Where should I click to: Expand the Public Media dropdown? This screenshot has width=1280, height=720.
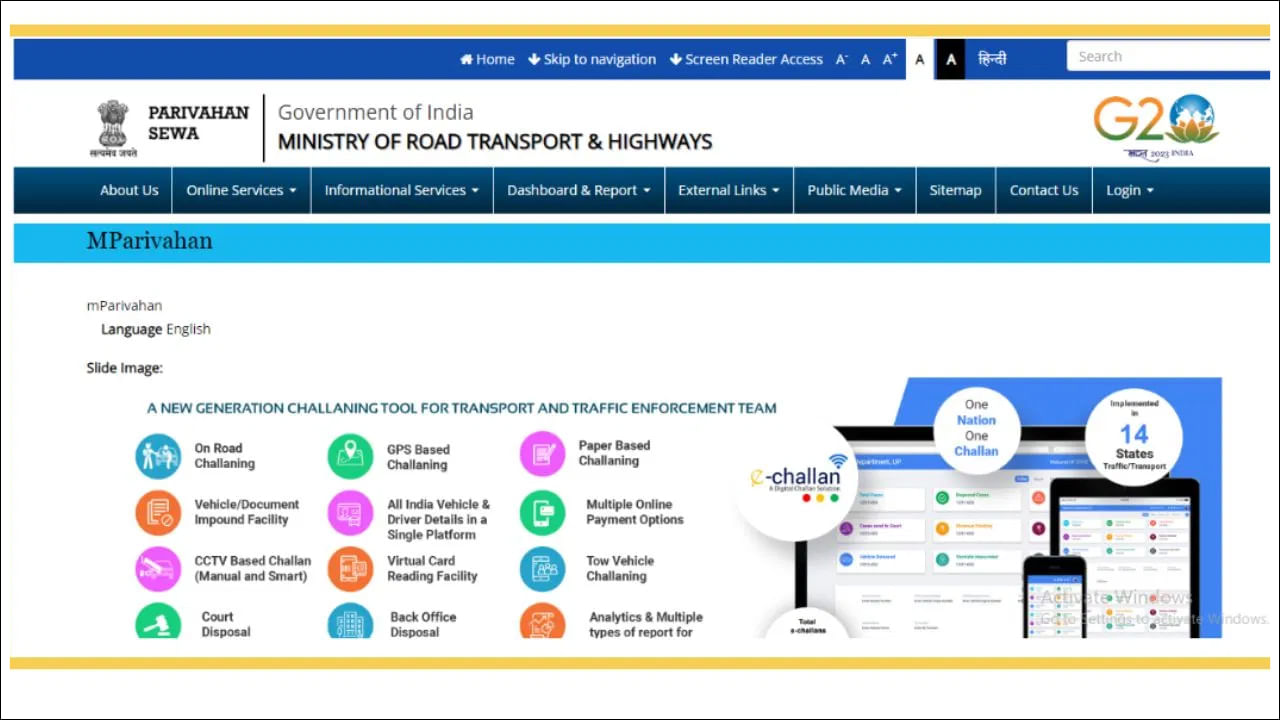(x=855, y=190)
